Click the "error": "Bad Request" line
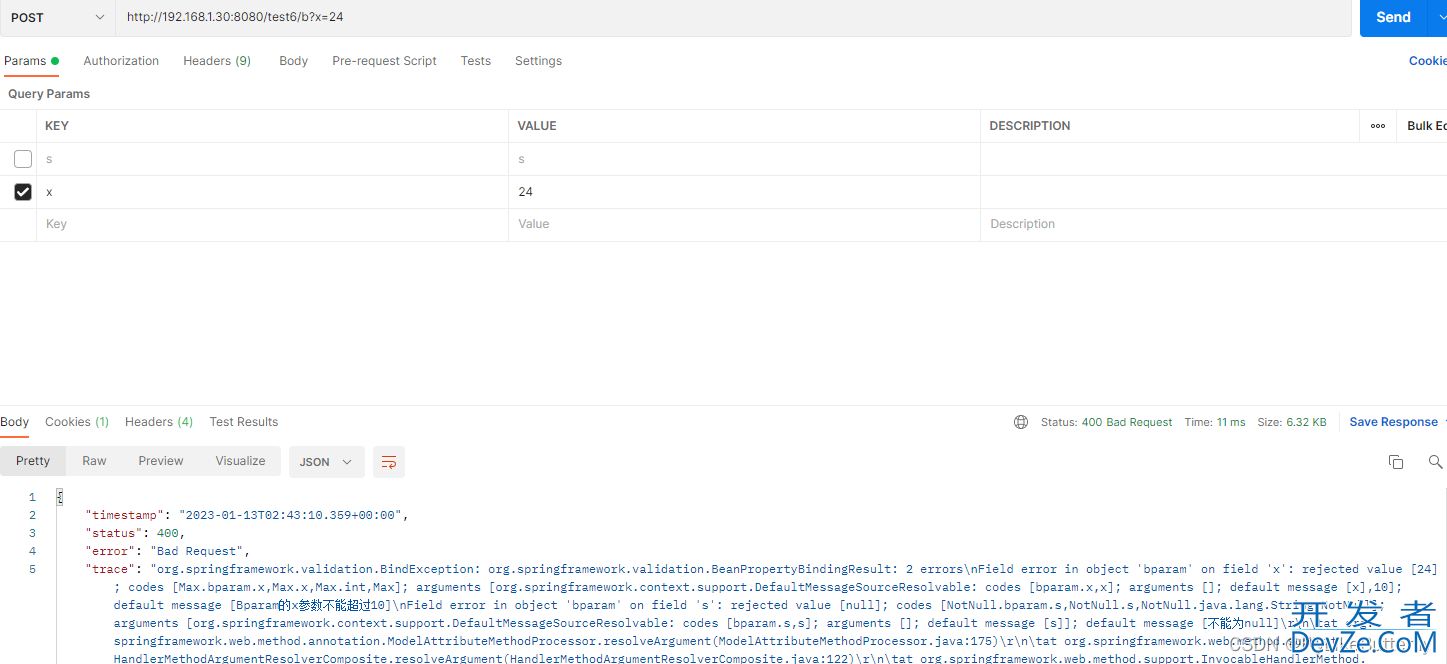The width and height of the screenshot is (1447, 664). point(167,551)
